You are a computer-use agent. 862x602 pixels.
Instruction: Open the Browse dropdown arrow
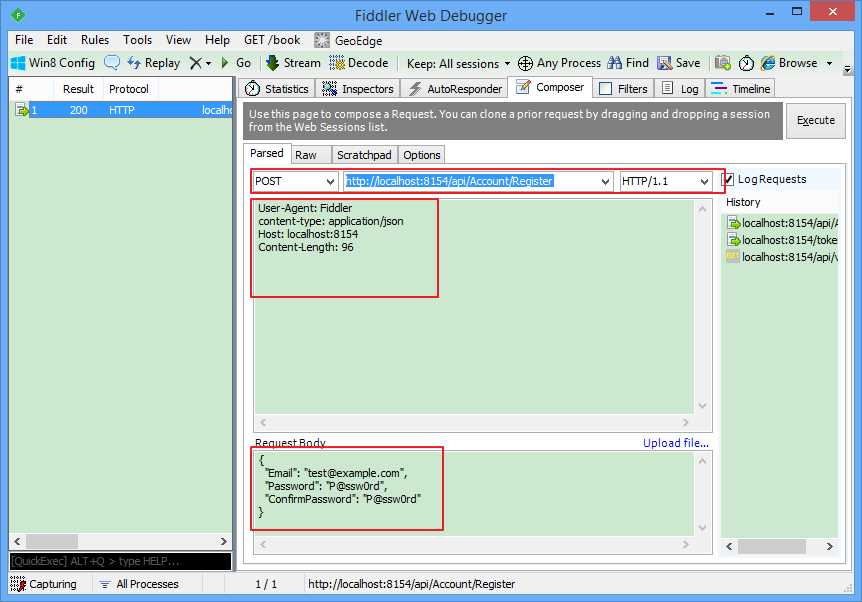829,64
